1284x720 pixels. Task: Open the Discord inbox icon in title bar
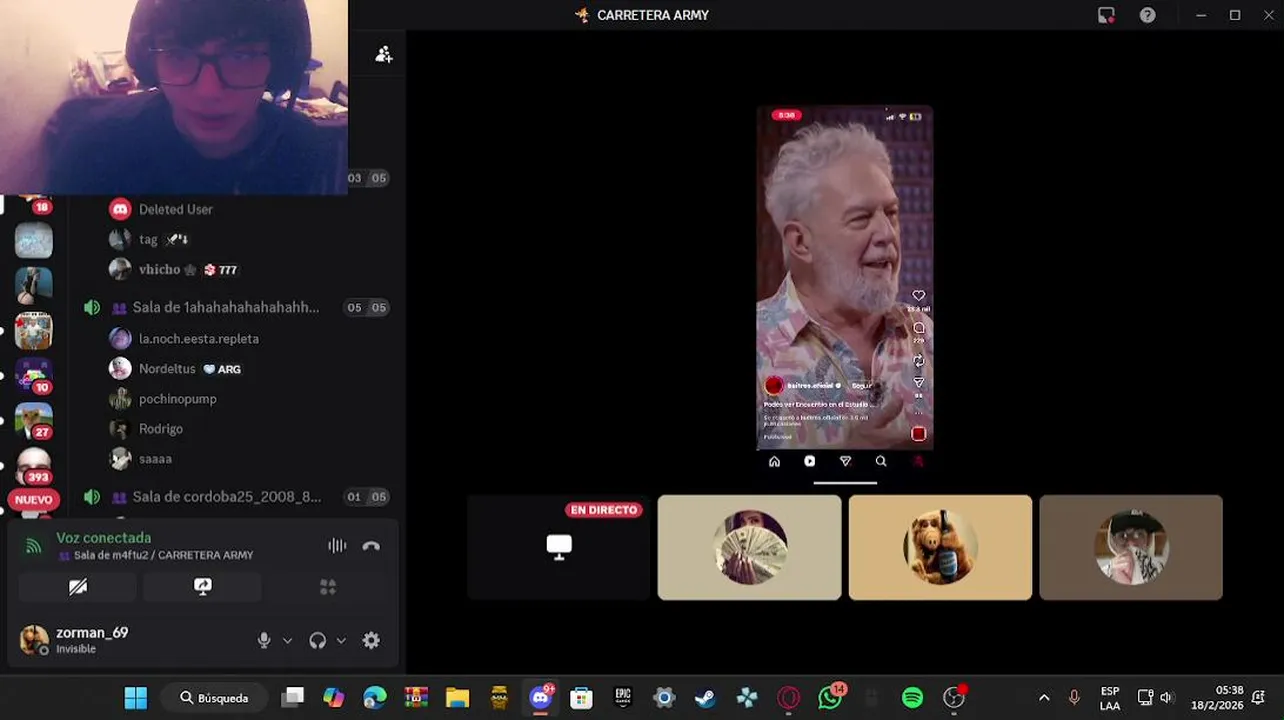(x=1106, y=15)
